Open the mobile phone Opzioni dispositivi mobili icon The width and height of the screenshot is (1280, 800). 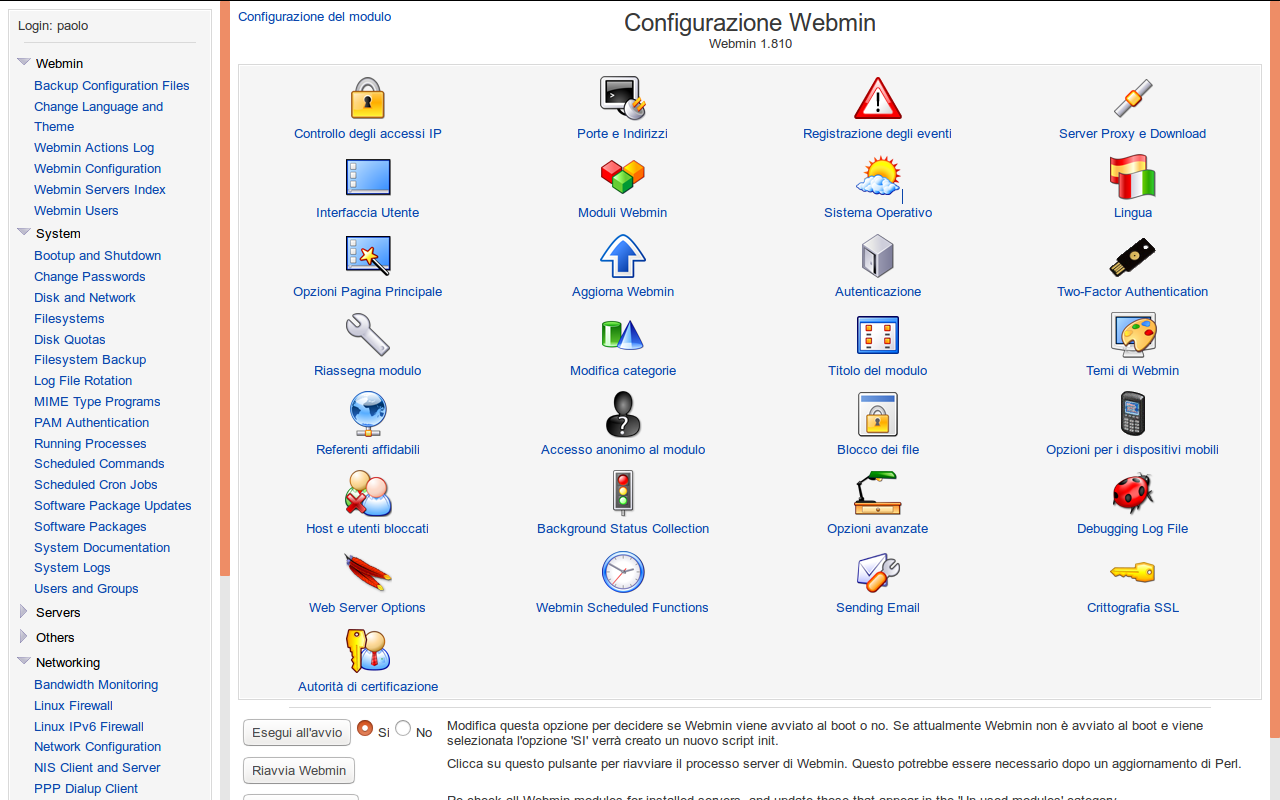(x=1133, y=414)
